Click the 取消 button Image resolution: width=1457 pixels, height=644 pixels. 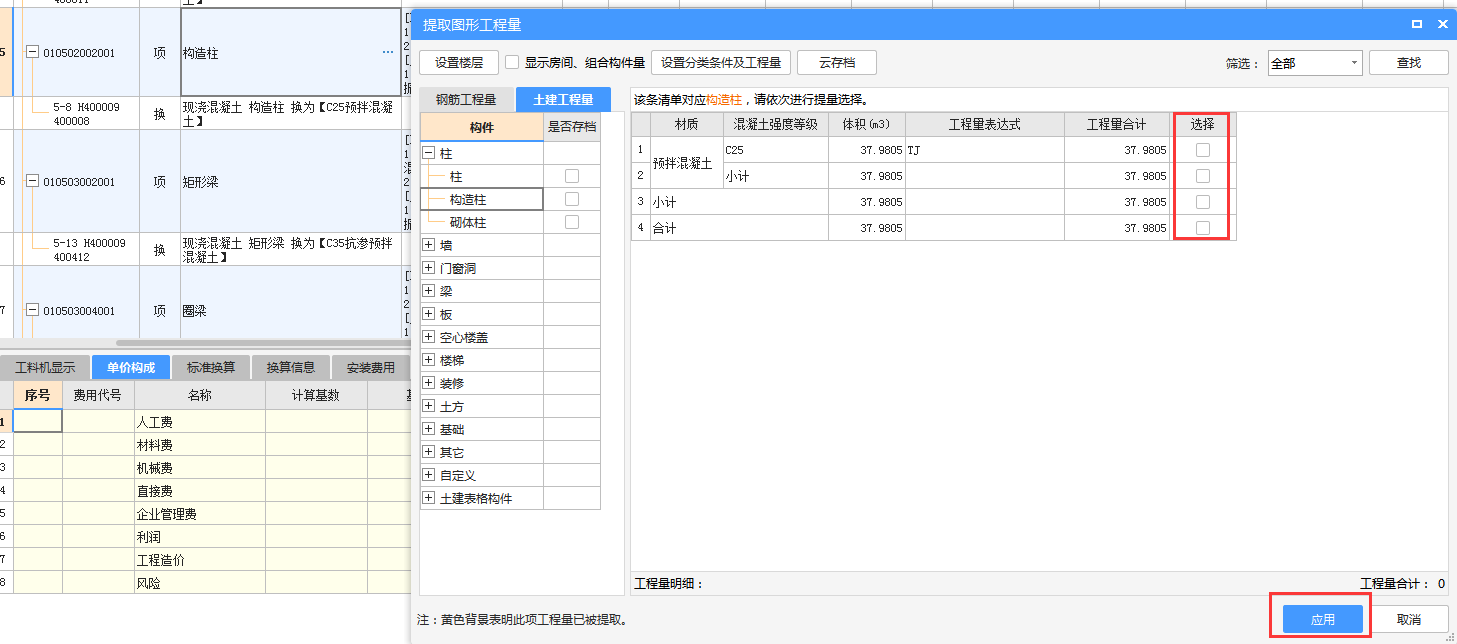1408,620
